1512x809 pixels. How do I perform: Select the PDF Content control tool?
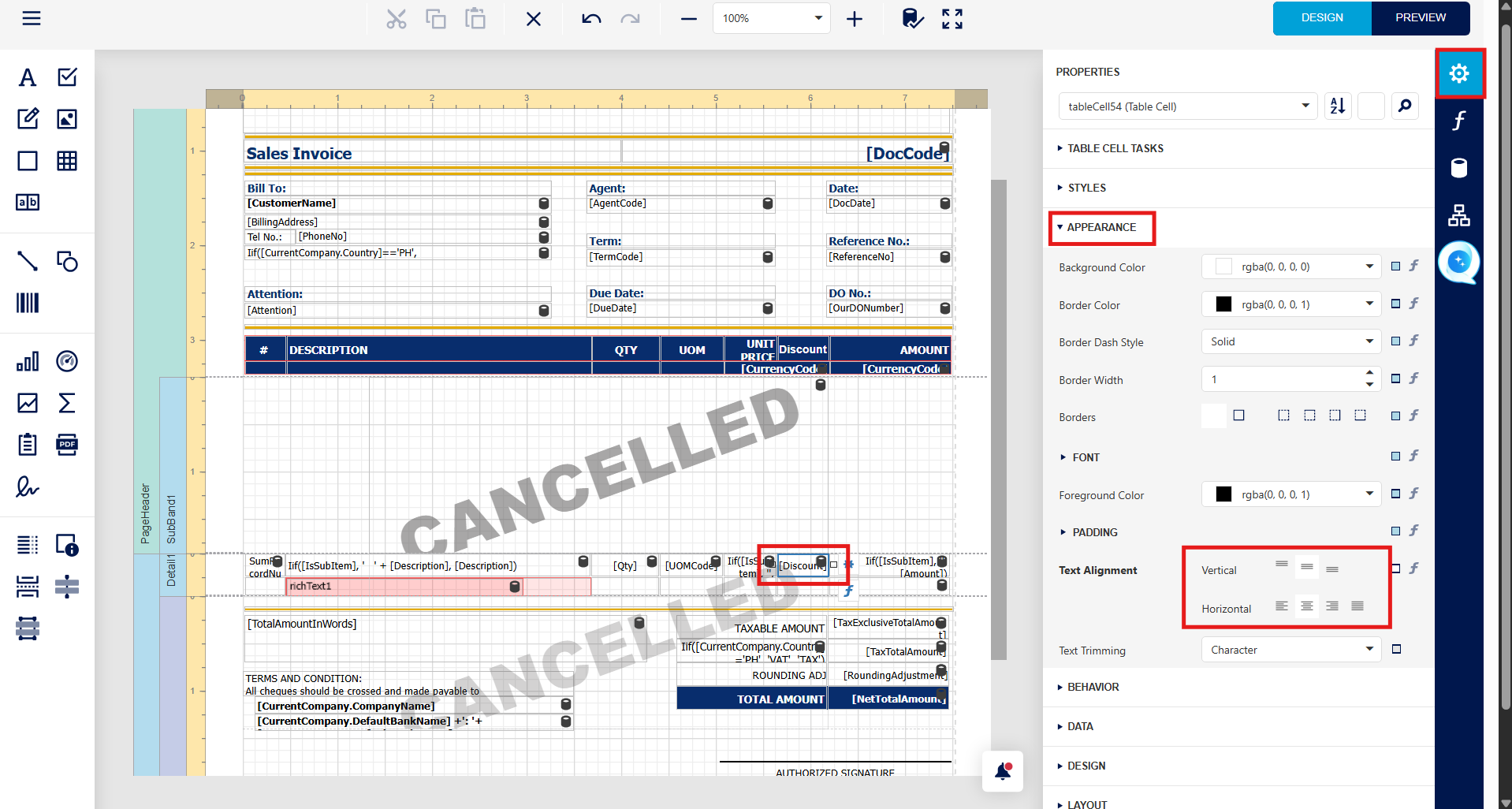click(67, 445)
